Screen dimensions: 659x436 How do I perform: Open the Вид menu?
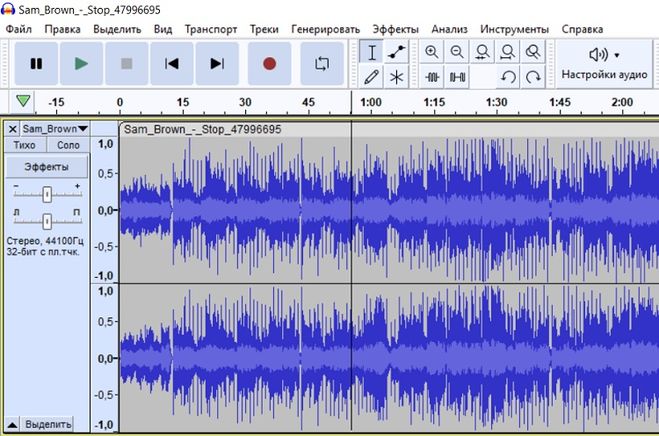tap(163, 29)
